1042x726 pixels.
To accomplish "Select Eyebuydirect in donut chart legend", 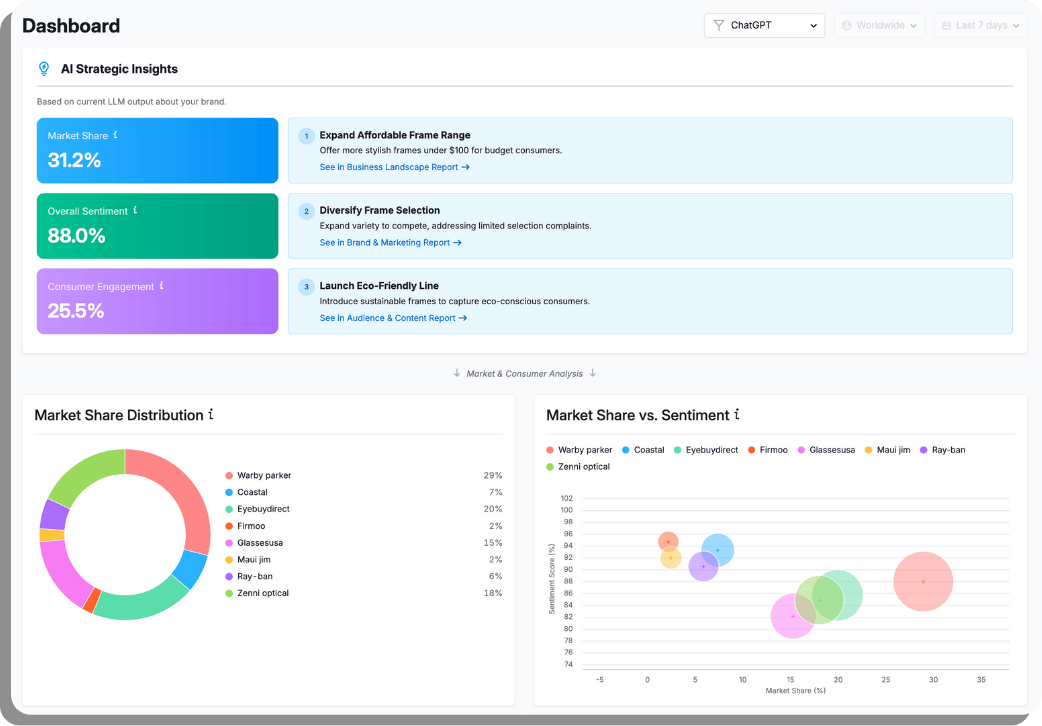I will (x=264, y=509).
